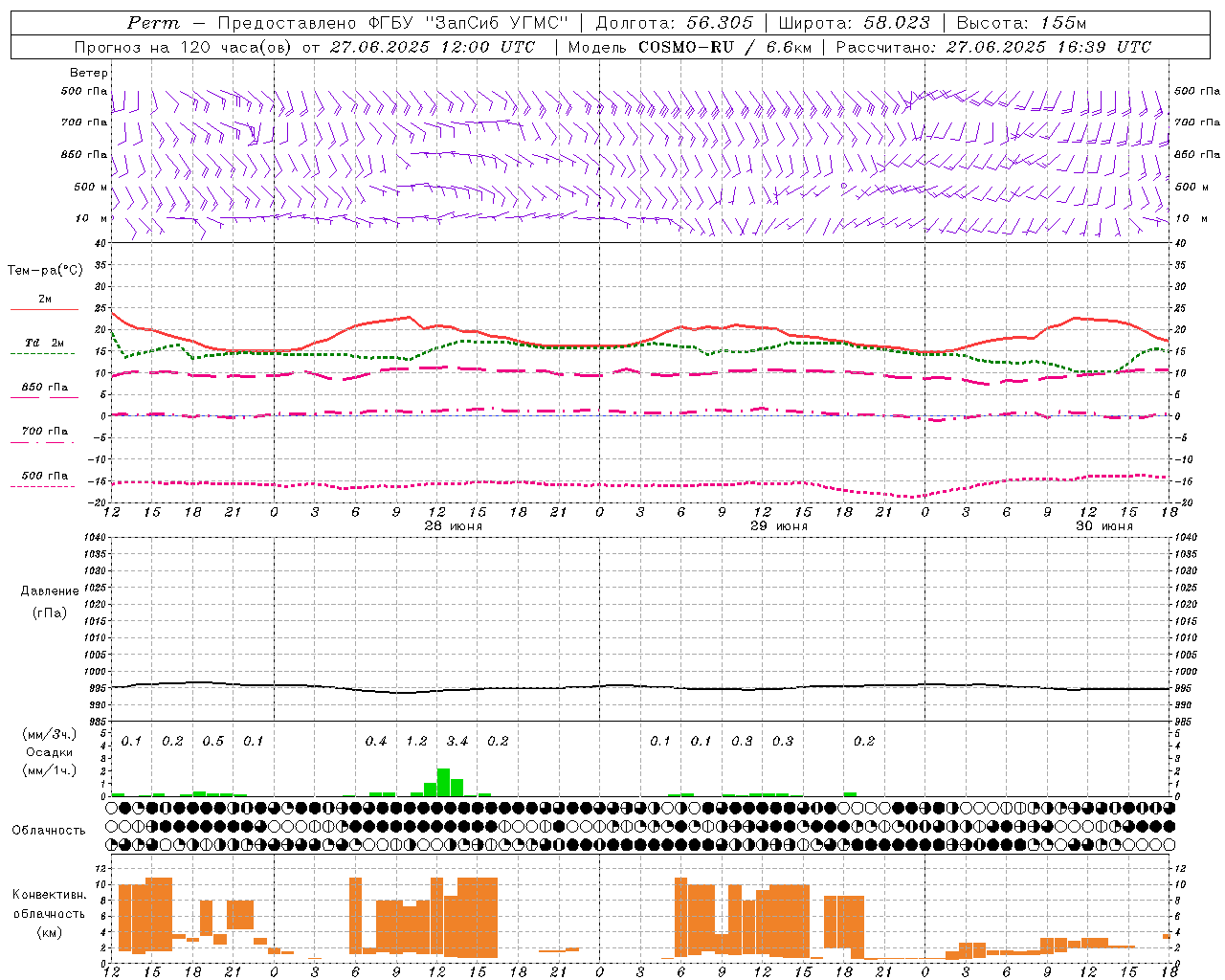This screenshot has width=1225, height=980.
Task: Click the precipitation value "3.4"
Action: point(457,741)
